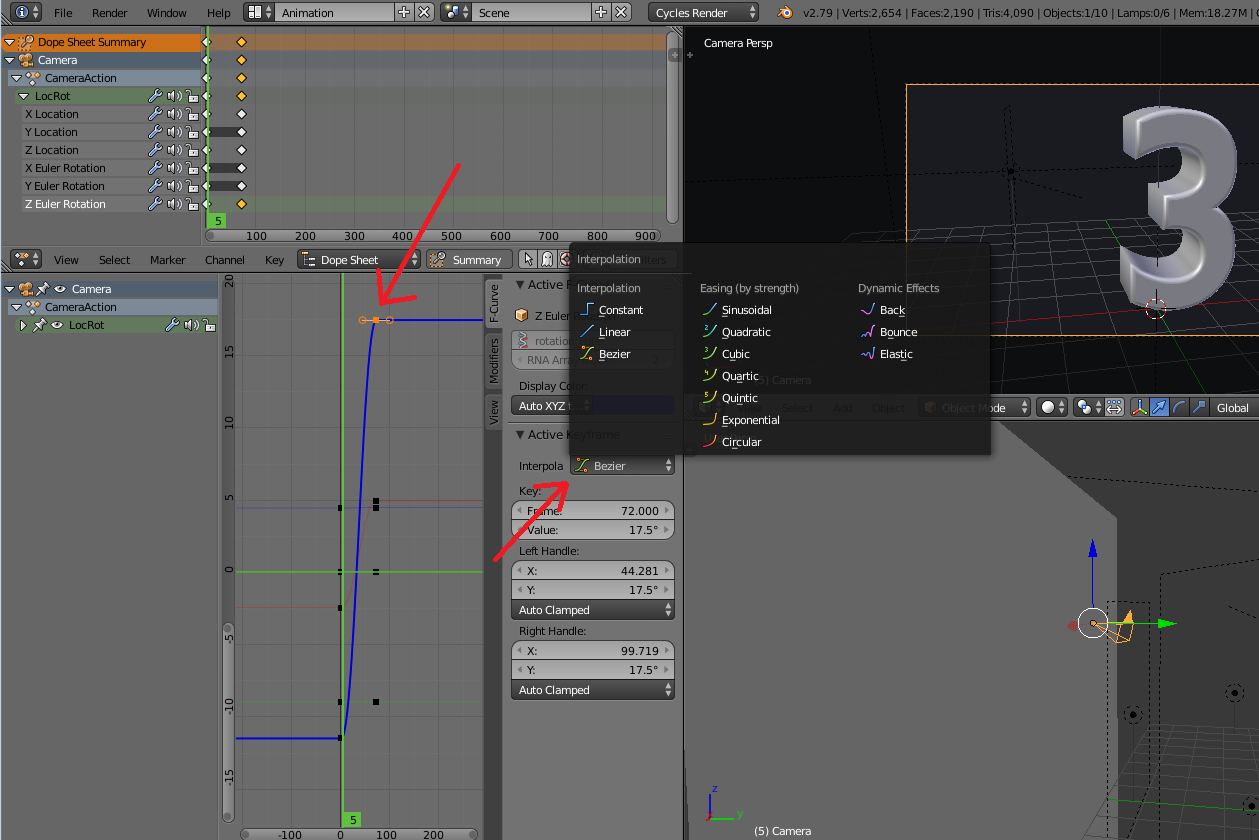Viewport: 1259px width, 840px height.
Task: Toggle lock on Y Location channel
Action: click(191, 132)
